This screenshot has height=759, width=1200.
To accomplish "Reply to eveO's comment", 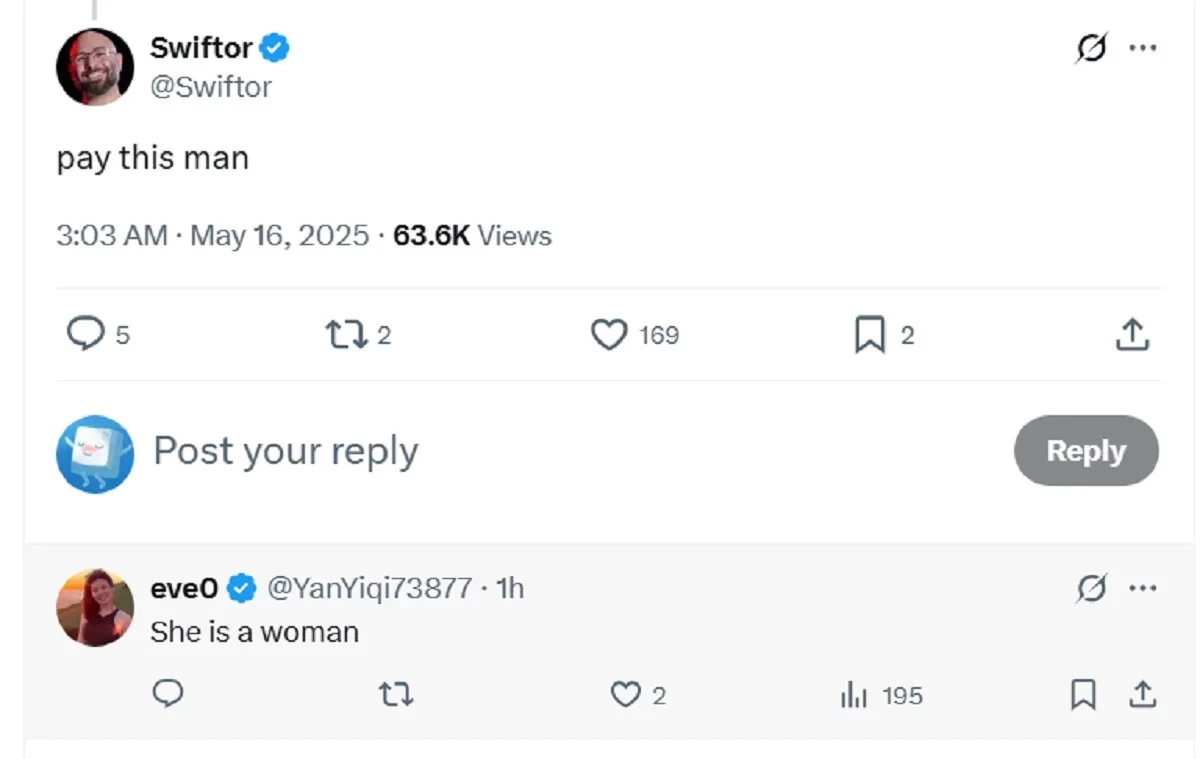I will tap(167, 694).
